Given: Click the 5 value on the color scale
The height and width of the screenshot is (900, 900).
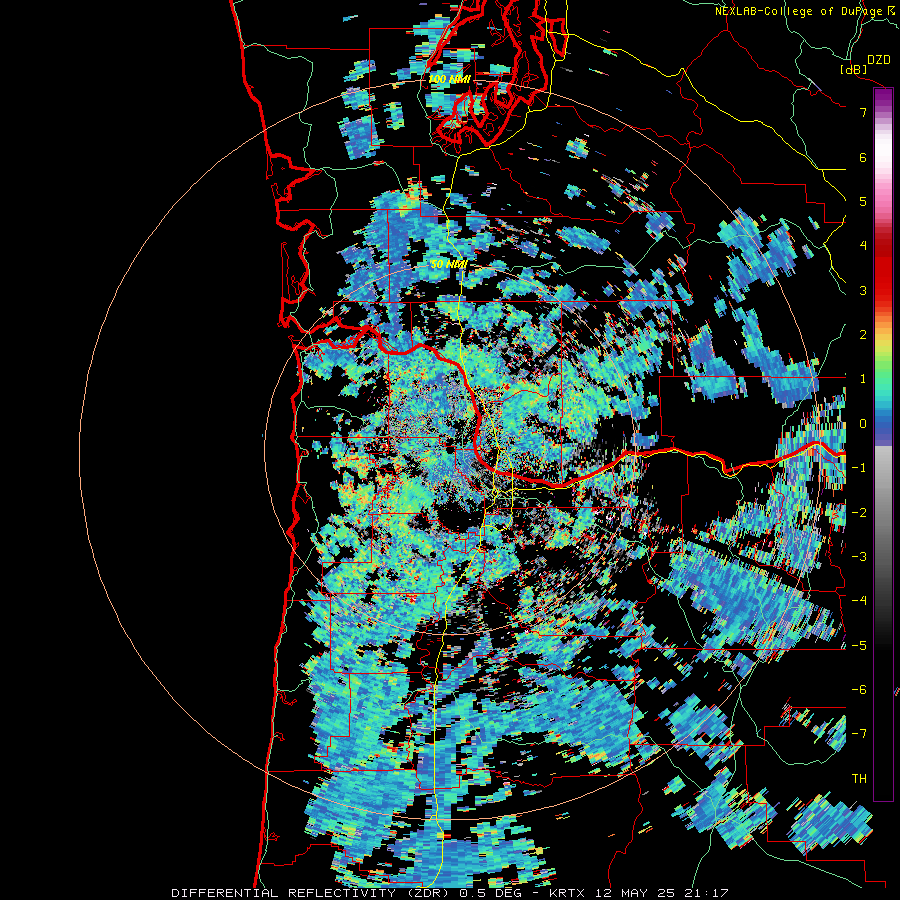Looking at the screenshot, I should (x=863, y=201).
